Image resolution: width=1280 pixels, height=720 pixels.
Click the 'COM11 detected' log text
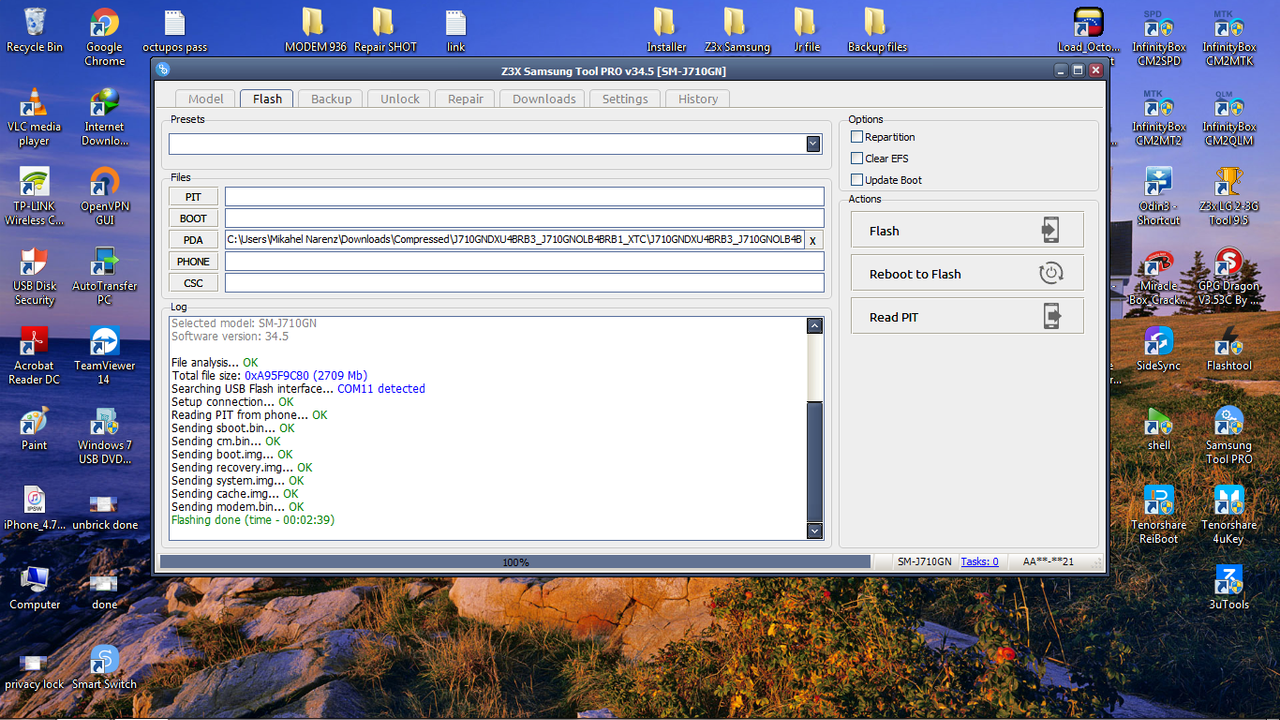[381, 389]
